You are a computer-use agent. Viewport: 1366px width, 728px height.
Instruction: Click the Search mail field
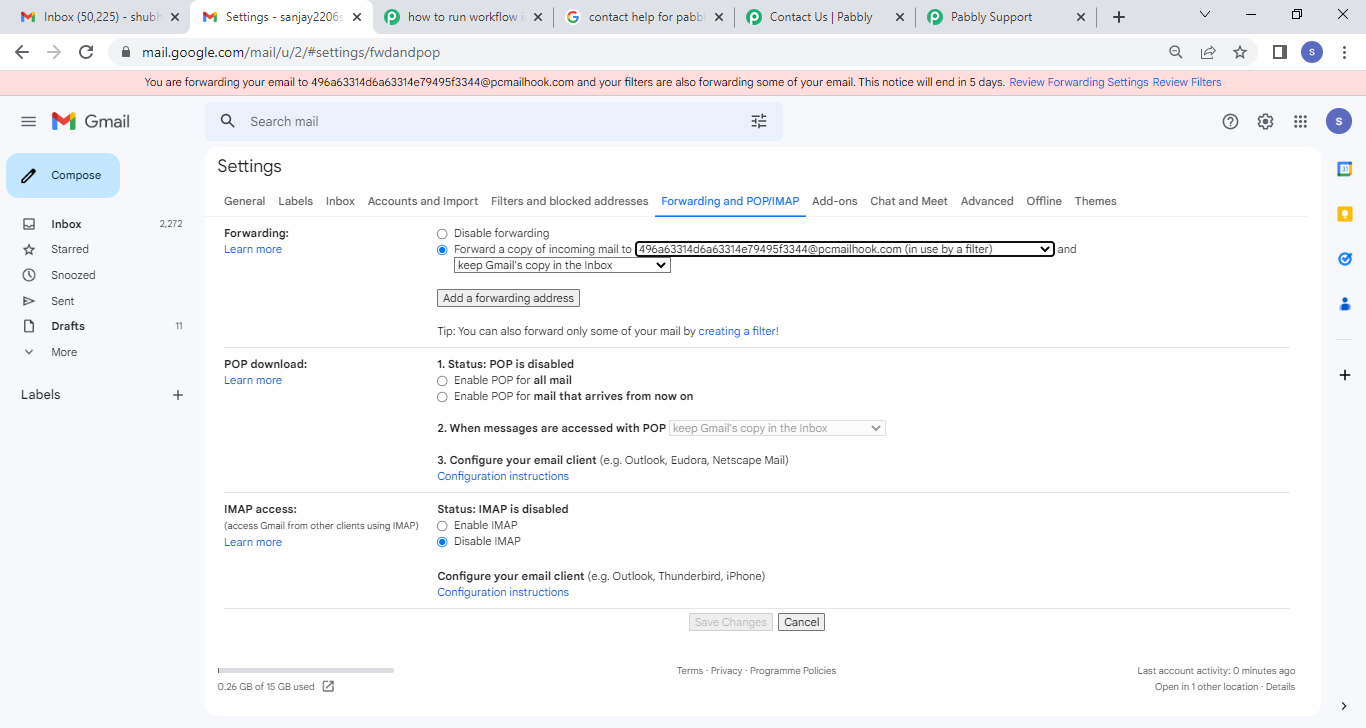click(x=494, y=121)
